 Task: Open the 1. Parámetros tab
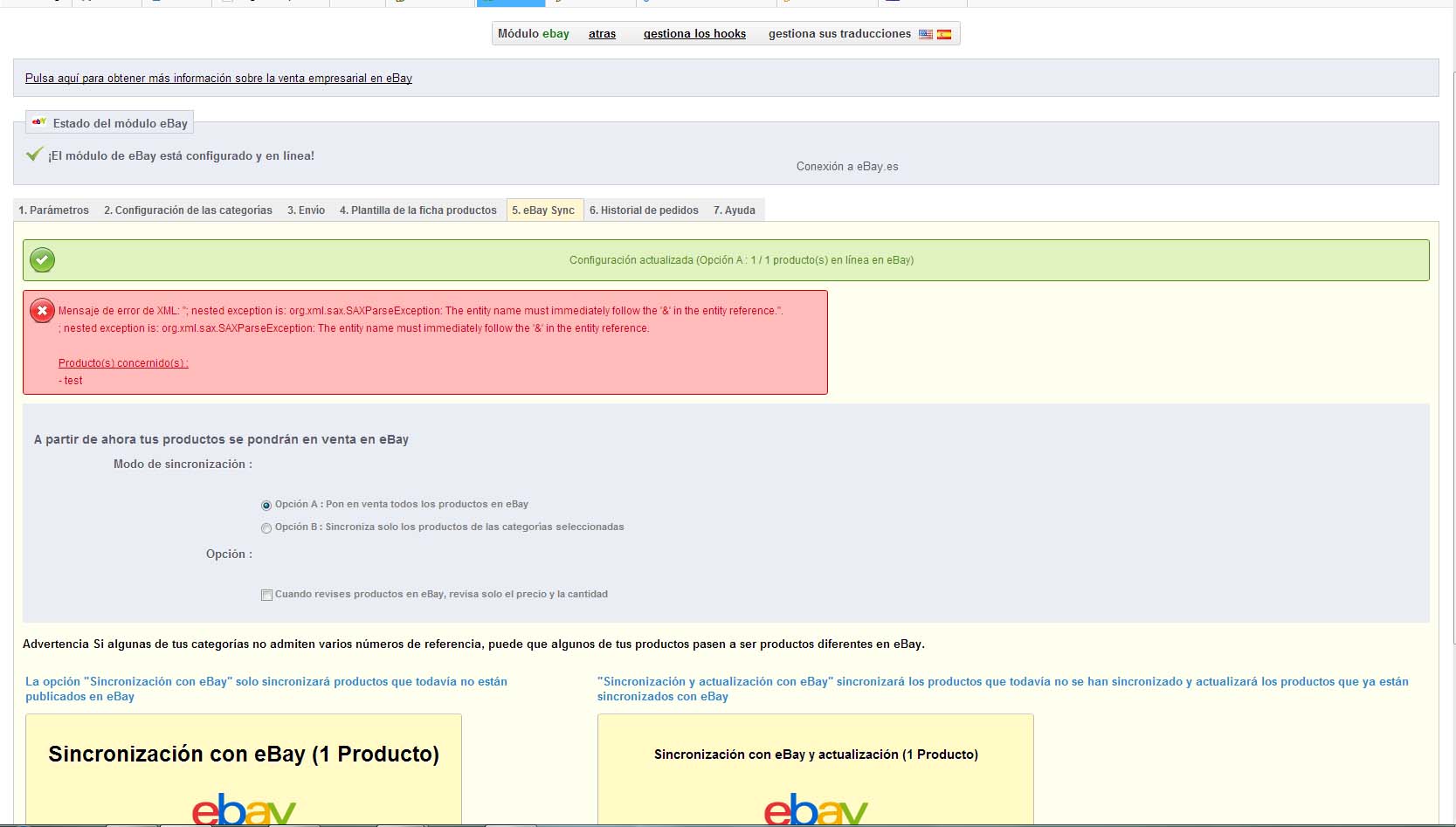[x=54, y=210]
